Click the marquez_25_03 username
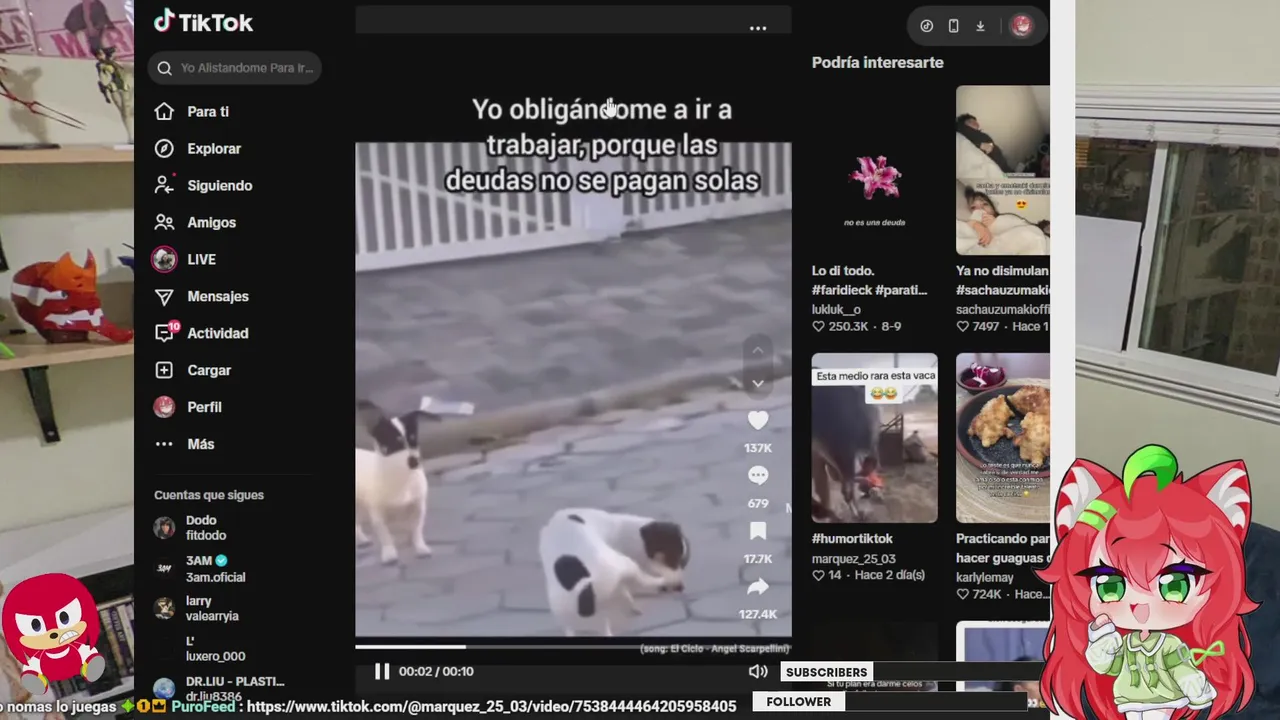1280x720 pixels. pyautogui.click(x=854, y=559)
